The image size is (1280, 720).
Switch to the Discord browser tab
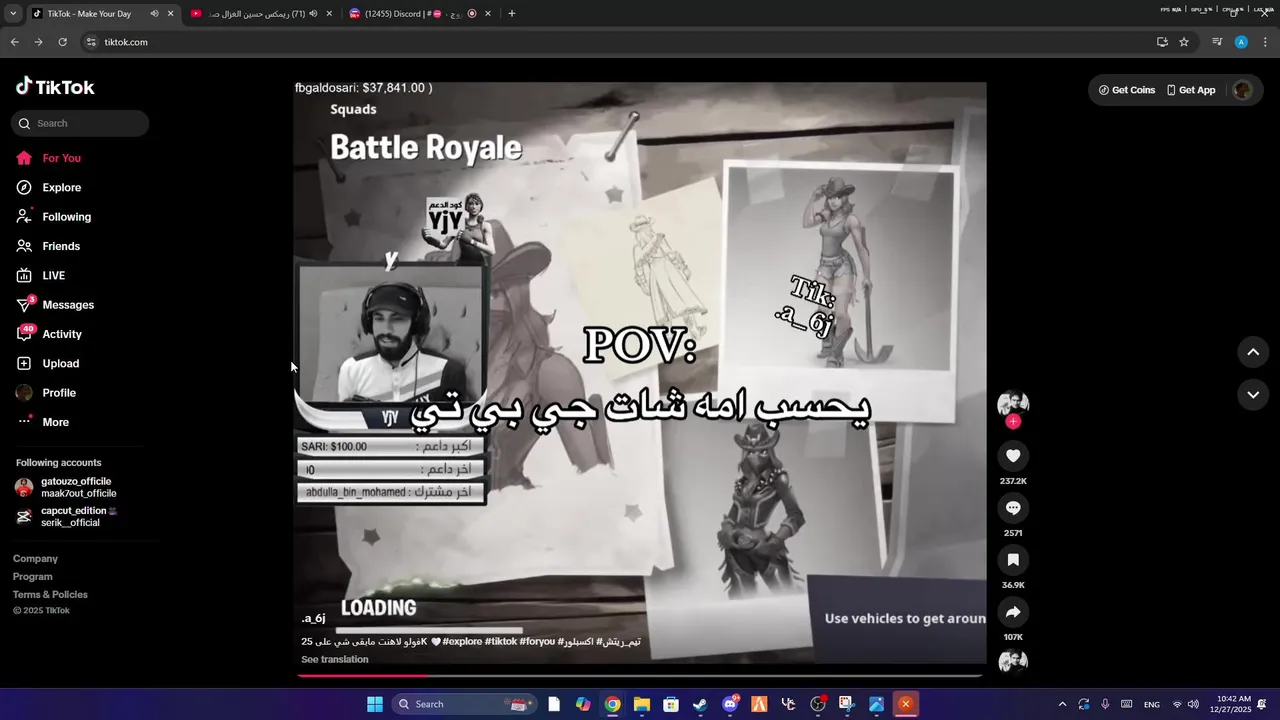pos(410,14)
